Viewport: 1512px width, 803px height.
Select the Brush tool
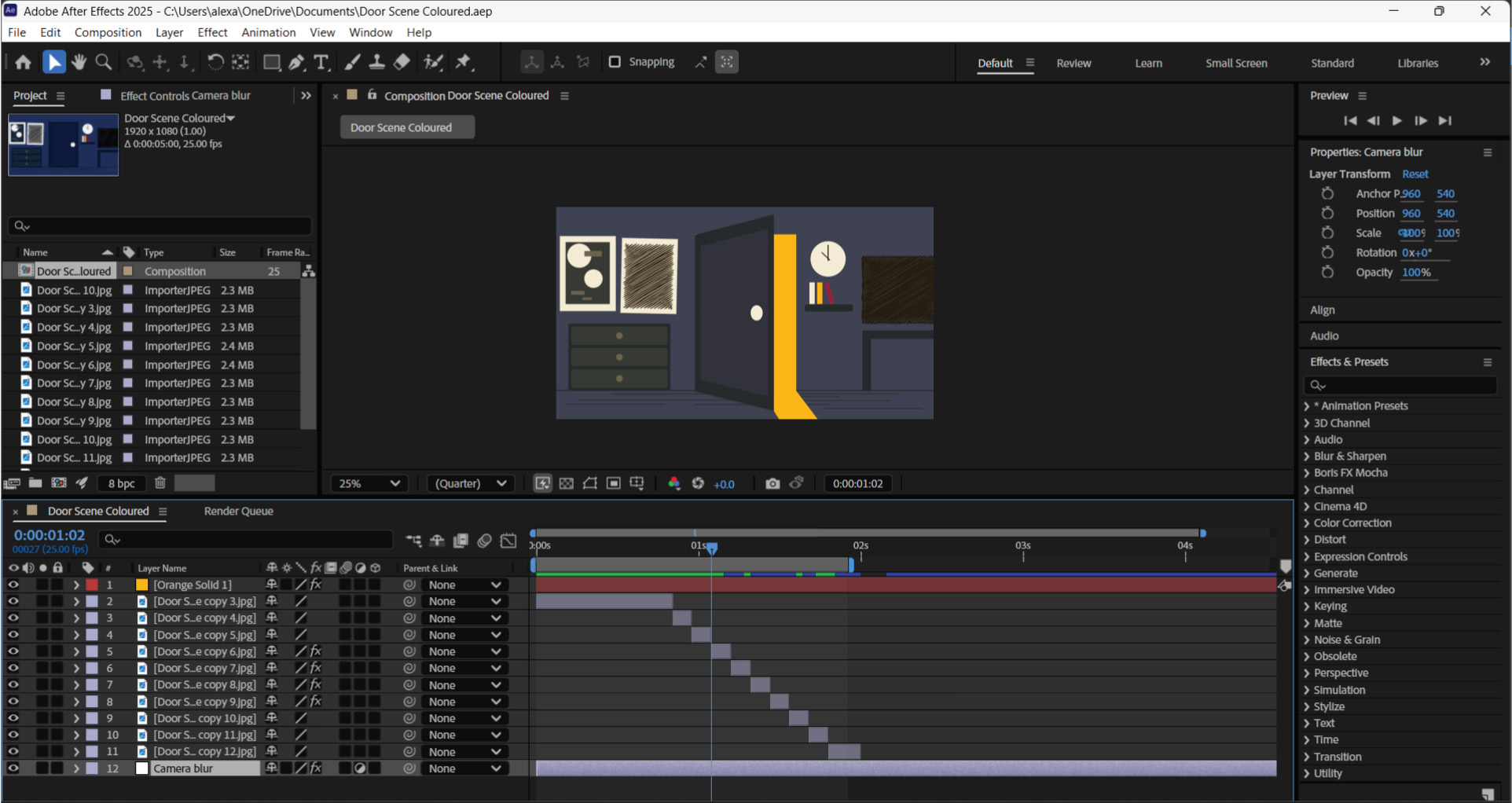pyautogui.click(x=353, y=62)
